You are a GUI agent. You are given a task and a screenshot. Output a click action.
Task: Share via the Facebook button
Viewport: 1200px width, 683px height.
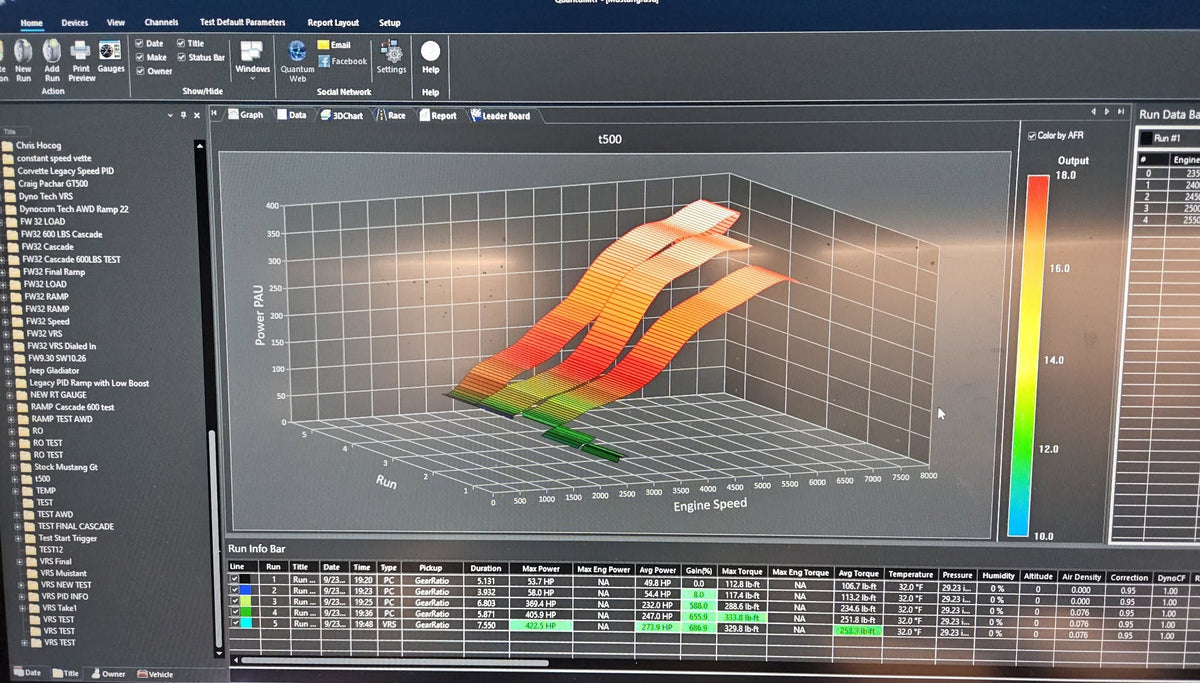(x=343, y=61)
